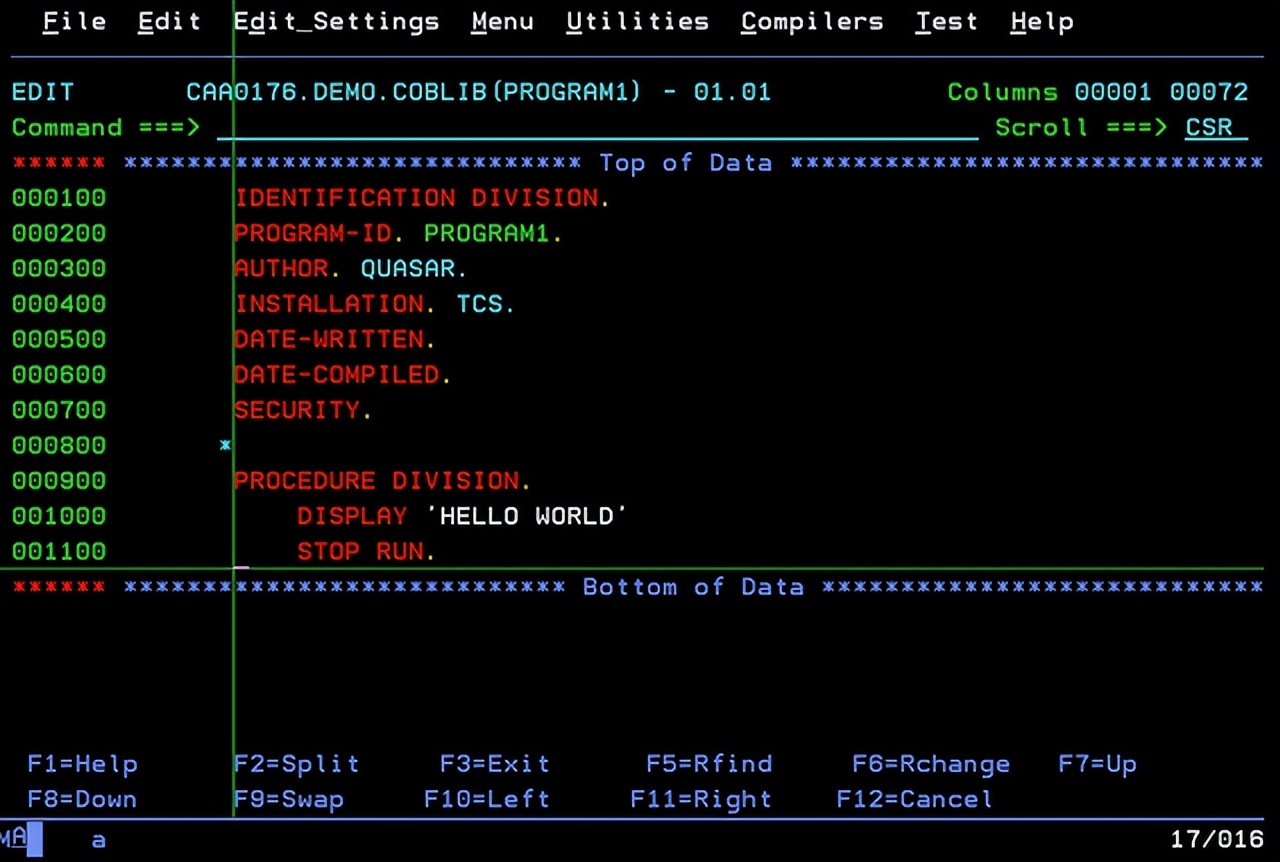The width and height of the screenshot is (1280, 862).
Task: Click the EDIT panel title
Action: tap(43, 92)
